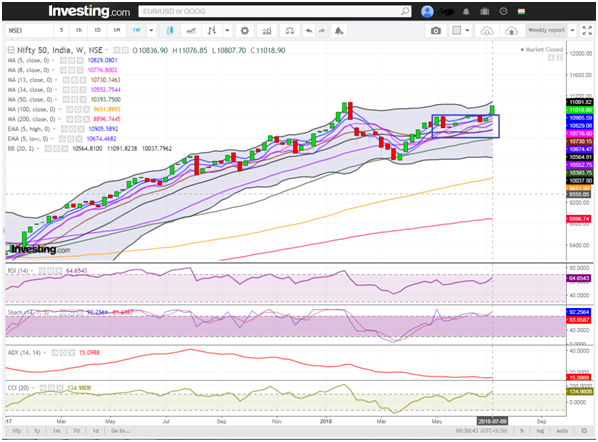The height and width of the screenshot is (442, 598).
Task: Select the 1W interval
Action: point(137,31)
